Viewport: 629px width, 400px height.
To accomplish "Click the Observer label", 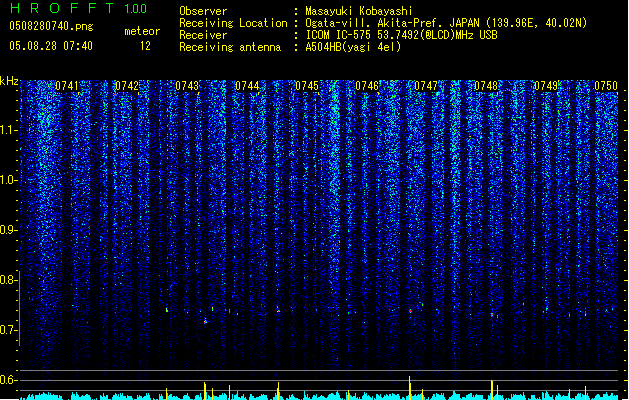I will (203, 11).
